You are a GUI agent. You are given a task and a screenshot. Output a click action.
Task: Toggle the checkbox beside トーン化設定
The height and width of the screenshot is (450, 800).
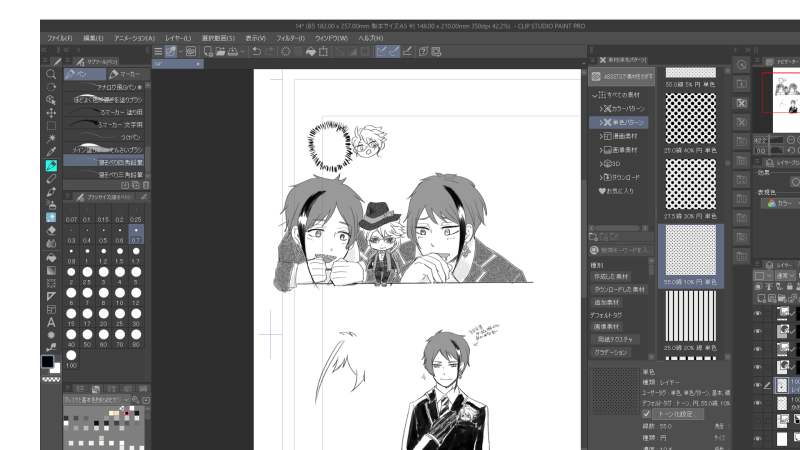[x=646, y=414]
